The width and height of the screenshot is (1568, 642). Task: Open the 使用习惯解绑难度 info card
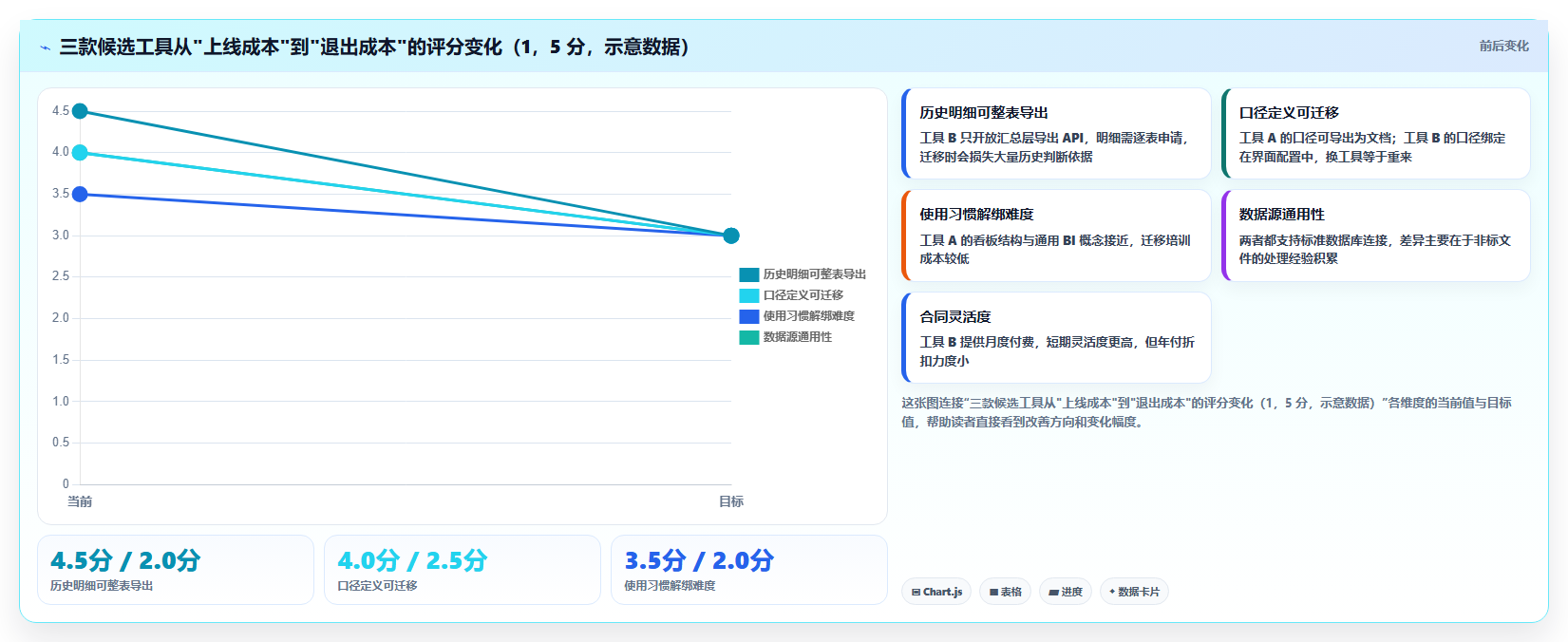point(1056,236)
